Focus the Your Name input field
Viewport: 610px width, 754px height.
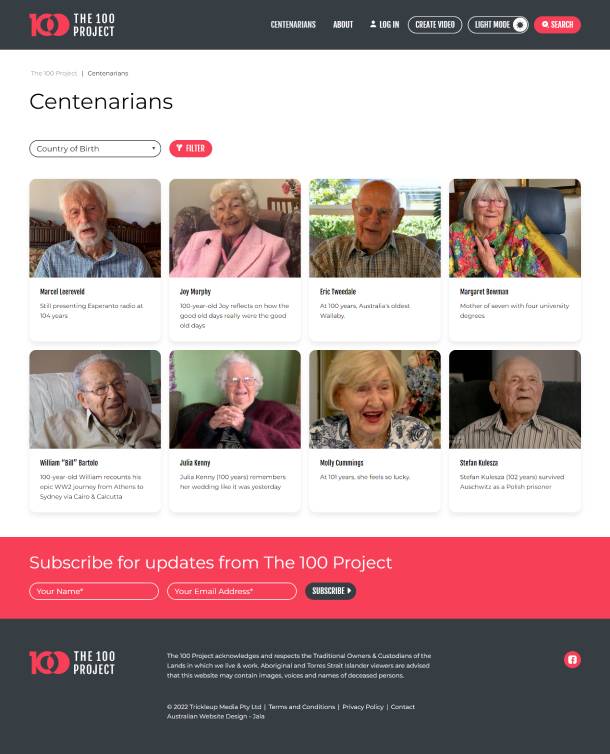94,591
